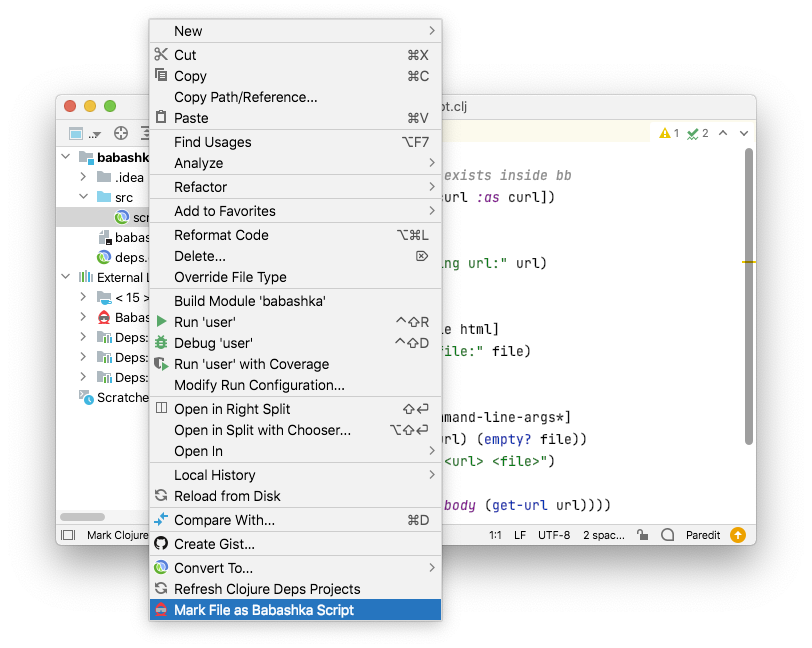Click LF line separator in status bar
812x648 pixels.
[520, 535]
